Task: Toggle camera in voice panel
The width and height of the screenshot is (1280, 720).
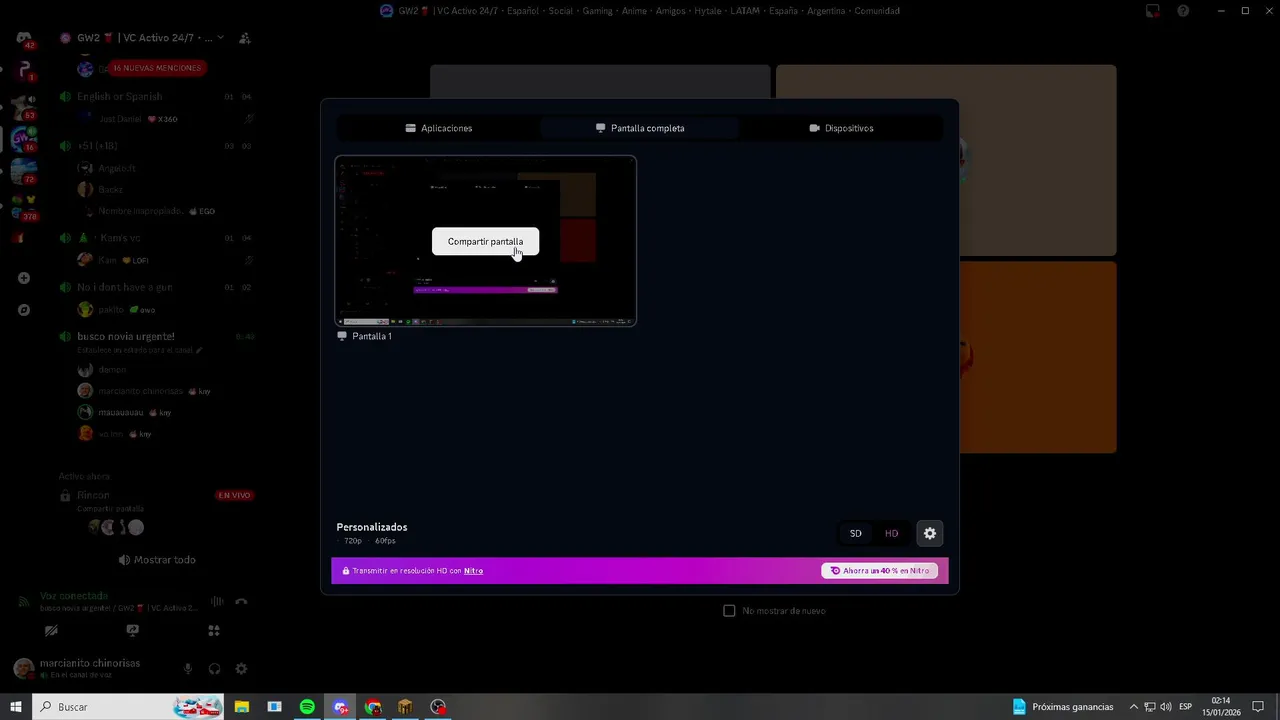Action: point(51,631)
